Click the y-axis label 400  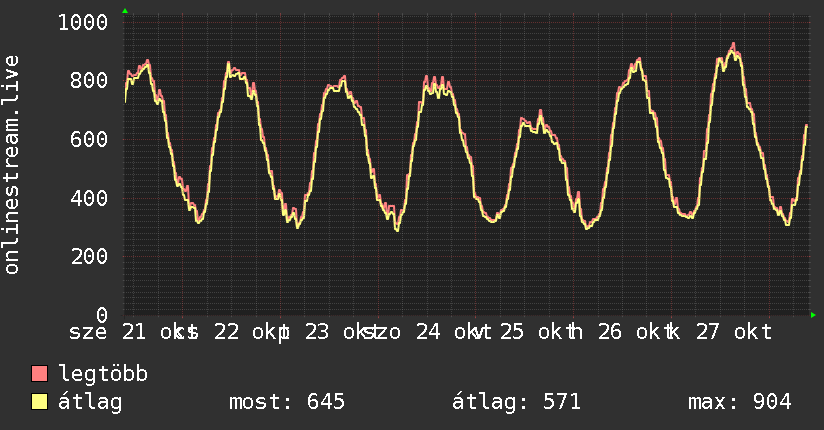[89, 198]
